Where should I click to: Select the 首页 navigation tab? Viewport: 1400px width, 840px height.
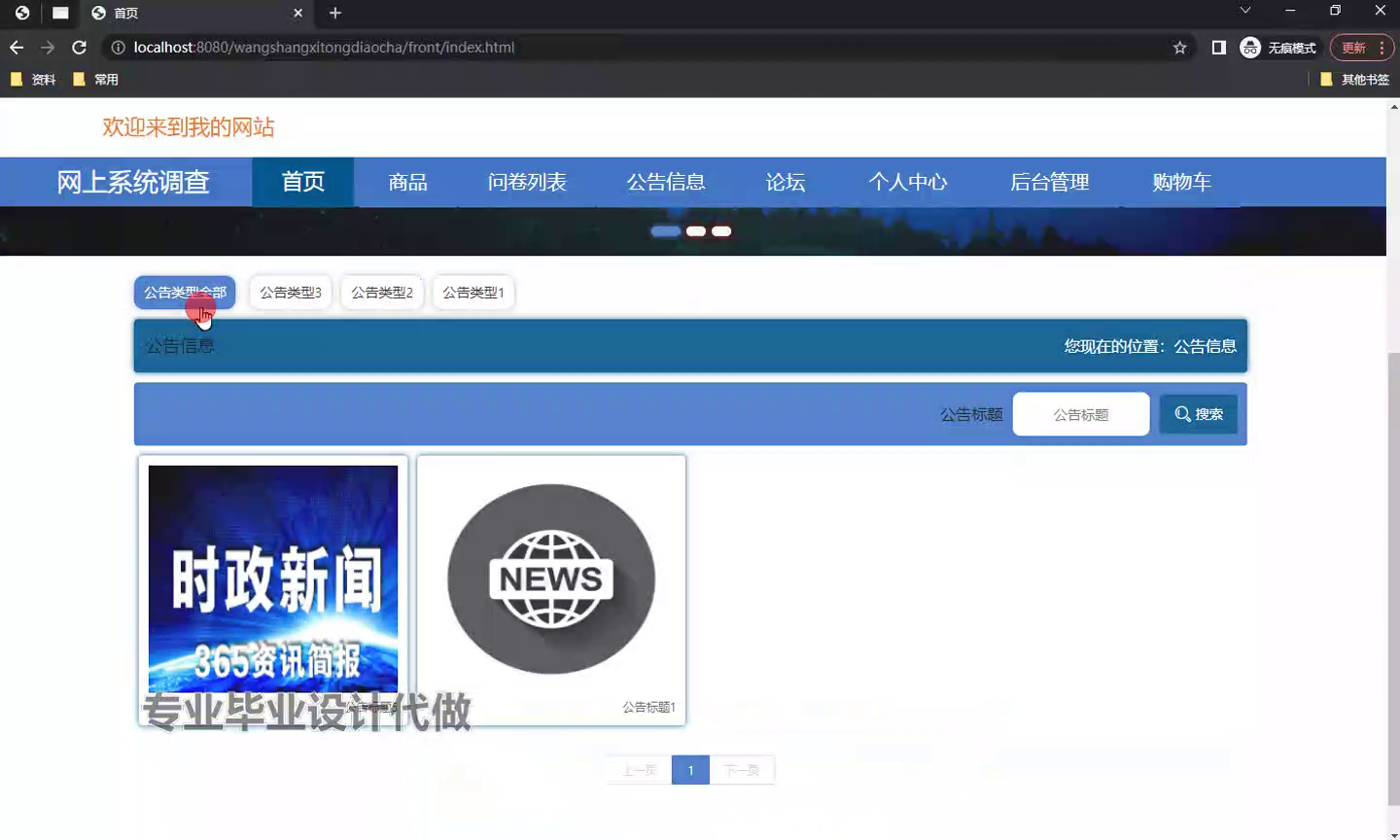pyautogui.click(x=303, y=182)
